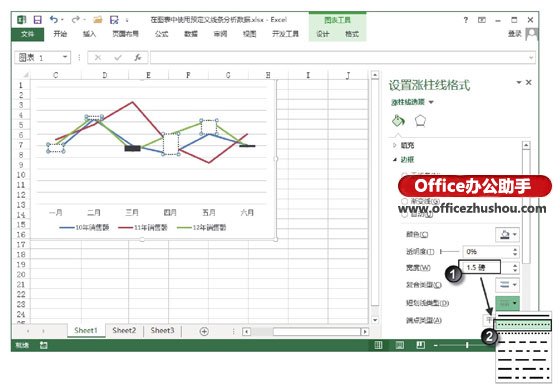Image resolution: width=560 pixels, height=391 pixels.
Task: Open the 插入 Insert ribbon tab
Action: point(89,34)
